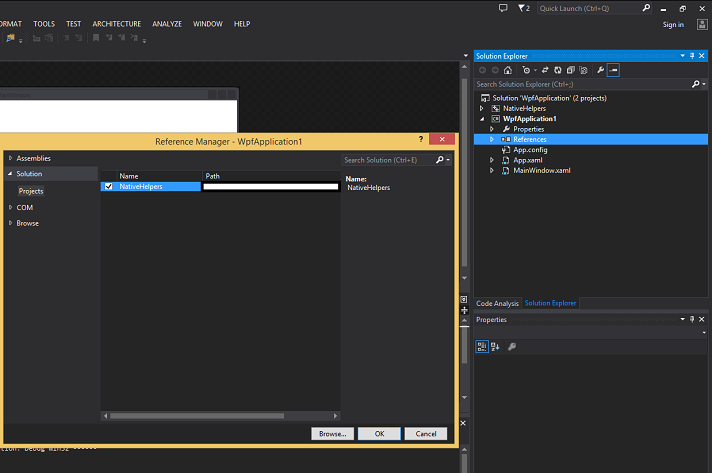
Task: Click the Sign in link
Action: 673,25
